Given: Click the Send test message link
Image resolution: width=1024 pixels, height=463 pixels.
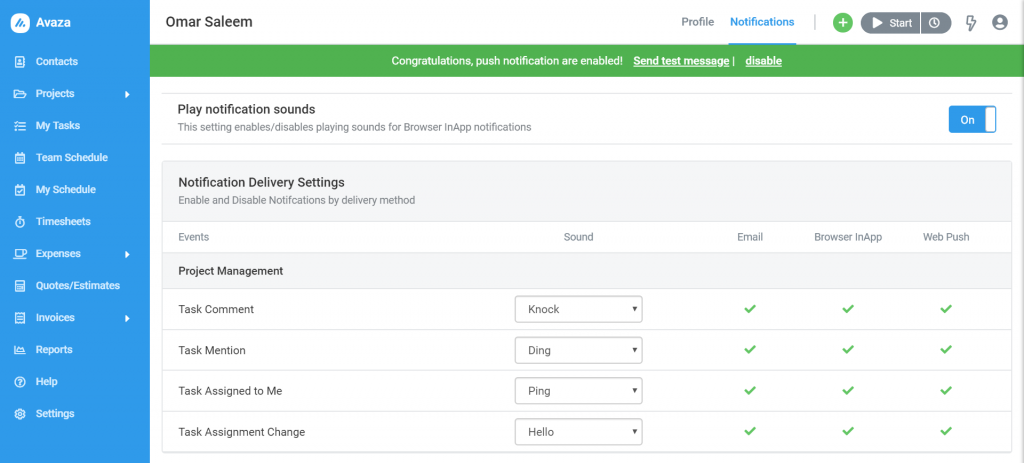Looking at the screenshot, I should tap(681, 61).
